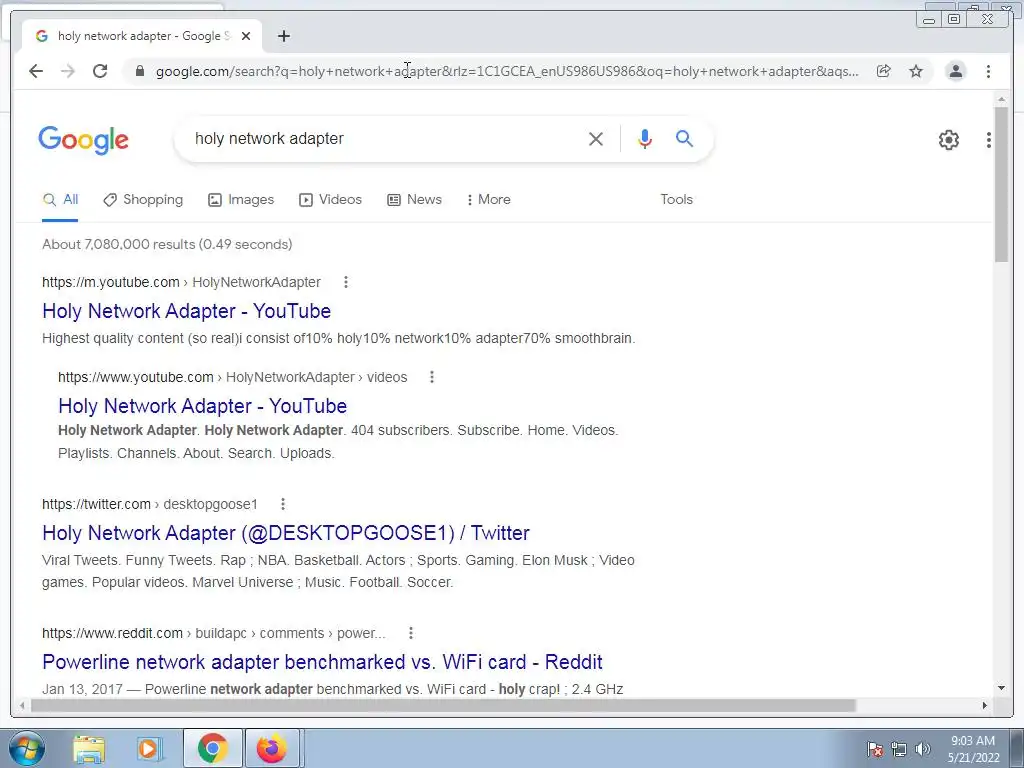The width and height of the screenshot is (1024, 768).
Task: Reload the current page
Action: pos(100,71)
